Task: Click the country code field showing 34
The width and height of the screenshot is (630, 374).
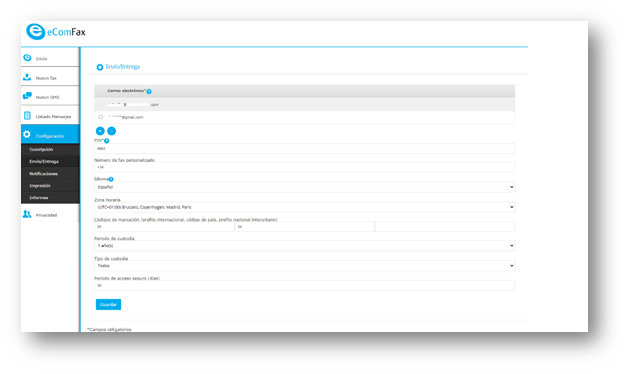Action: coord(304,227)
